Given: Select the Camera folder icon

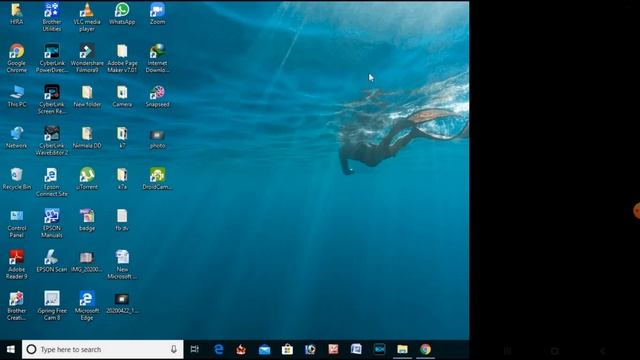Looking at the screenshot, I should tap(122, 96).
